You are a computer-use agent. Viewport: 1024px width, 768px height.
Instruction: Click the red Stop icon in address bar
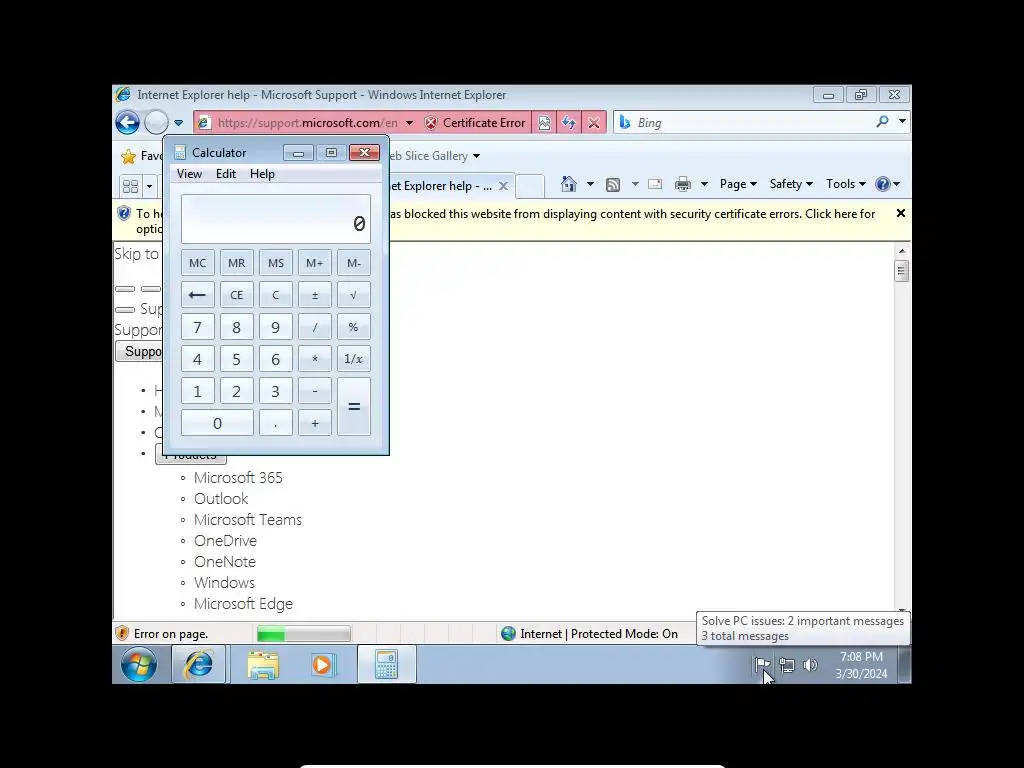tap(594, 123)
